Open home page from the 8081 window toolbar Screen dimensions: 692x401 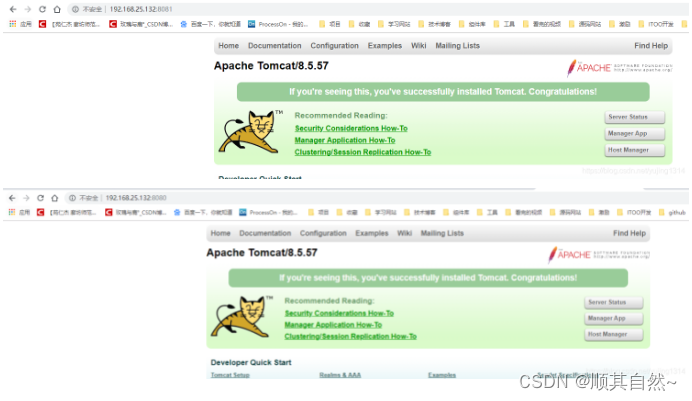[57, 9]
